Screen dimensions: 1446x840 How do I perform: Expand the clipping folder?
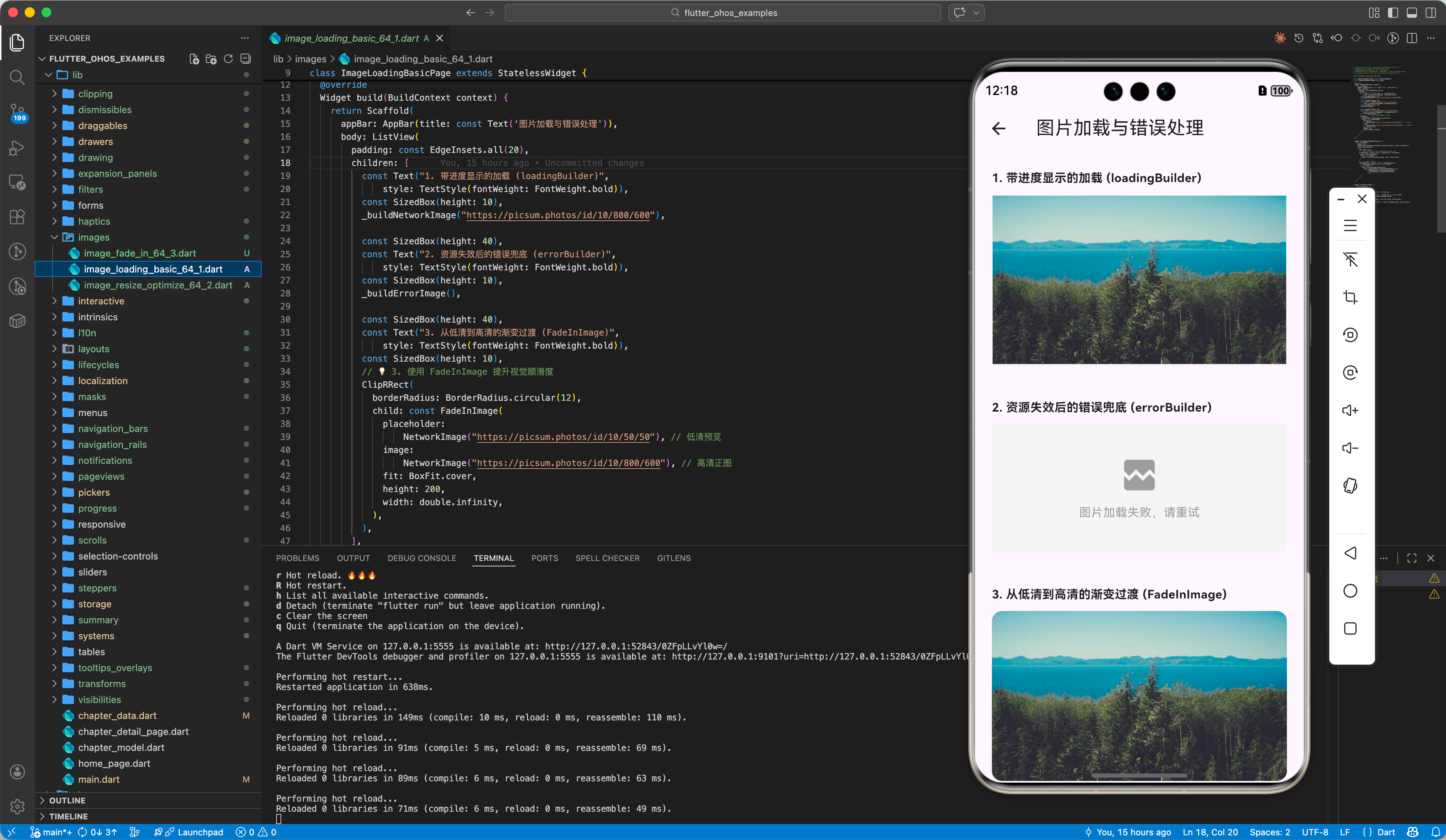click(95, 93)
